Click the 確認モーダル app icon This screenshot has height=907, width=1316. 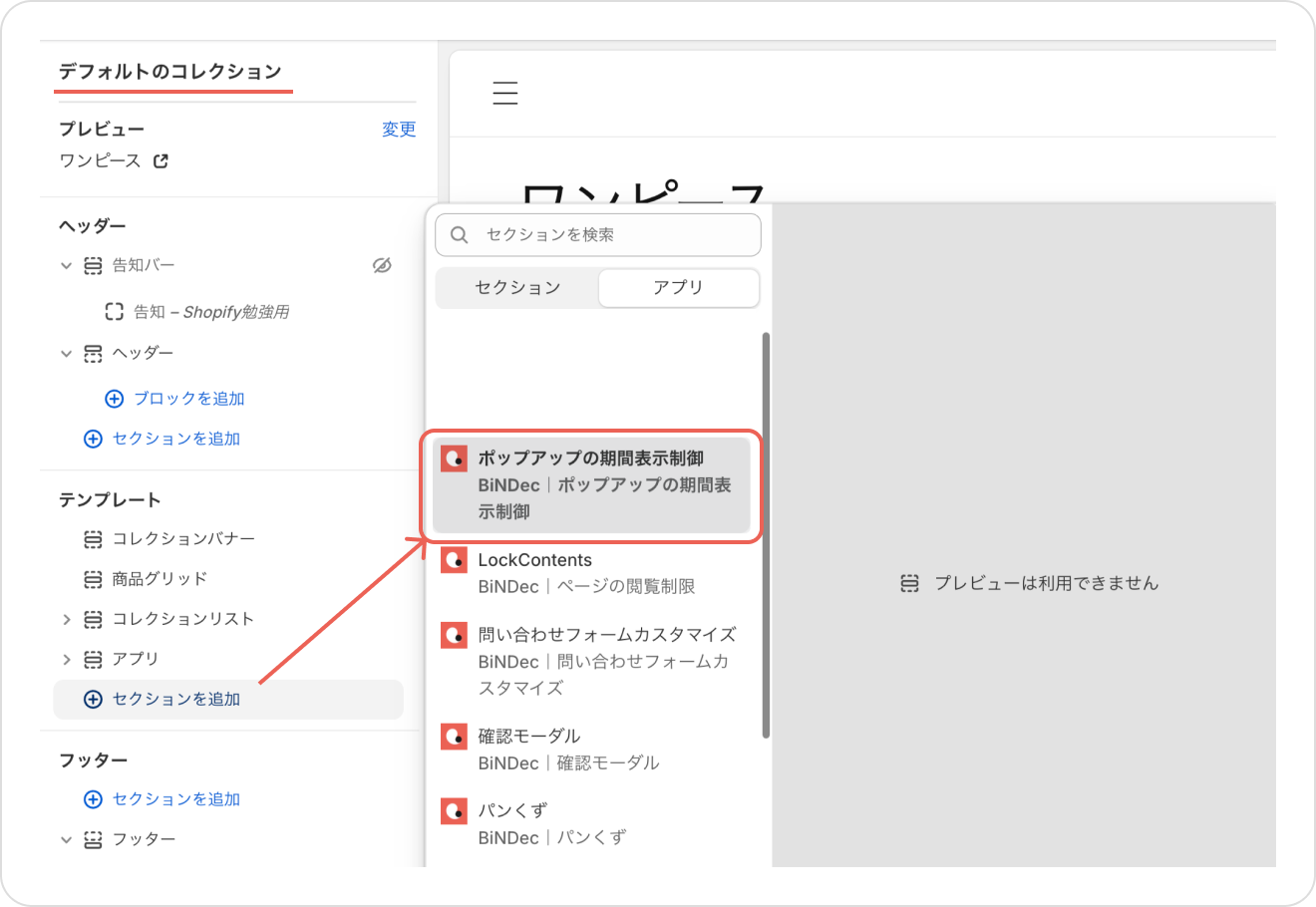[455, 737]
